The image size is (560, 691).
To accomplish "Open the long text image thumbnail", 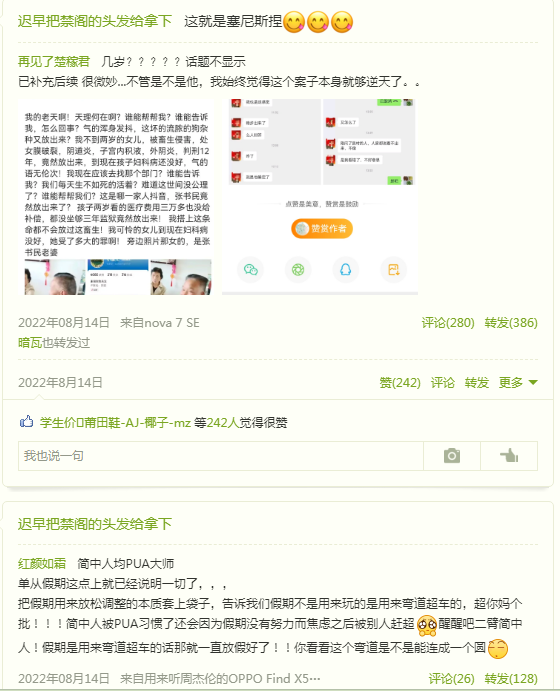I will click(x=118, y=197).
